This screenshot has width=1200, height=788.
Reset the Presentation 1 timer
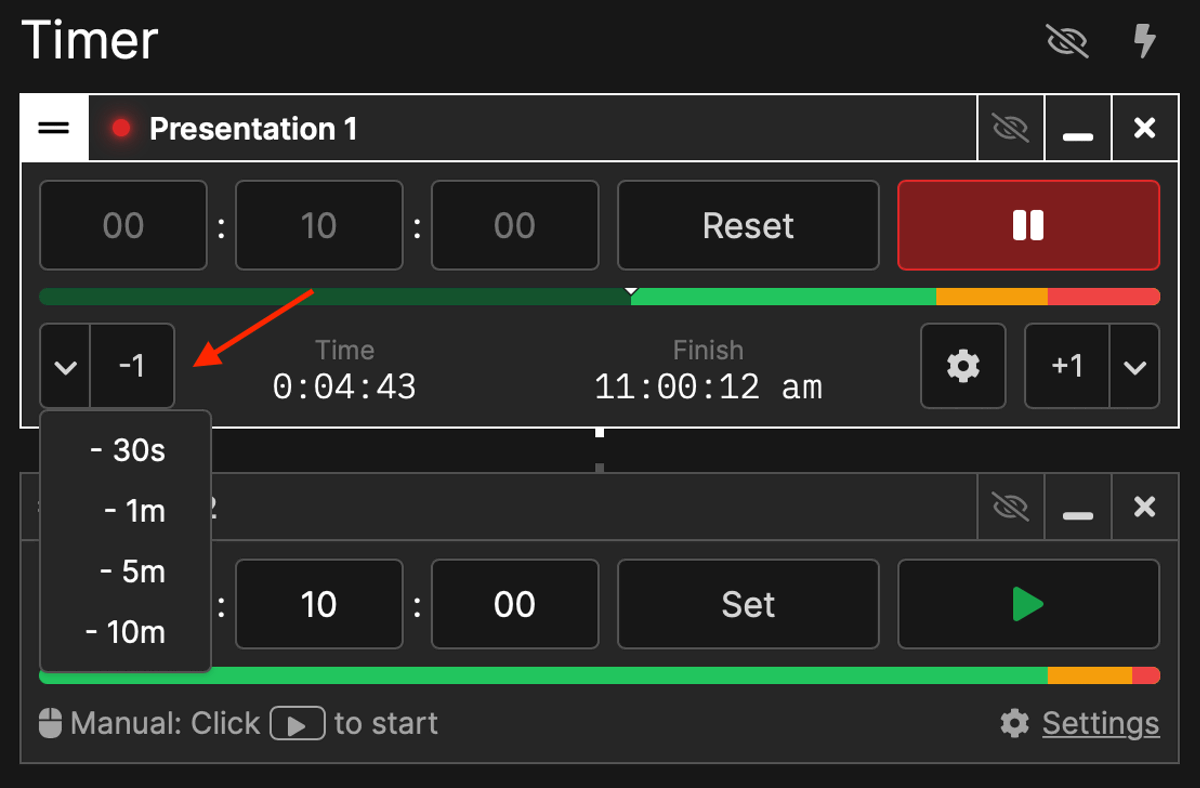coord(747,225)
